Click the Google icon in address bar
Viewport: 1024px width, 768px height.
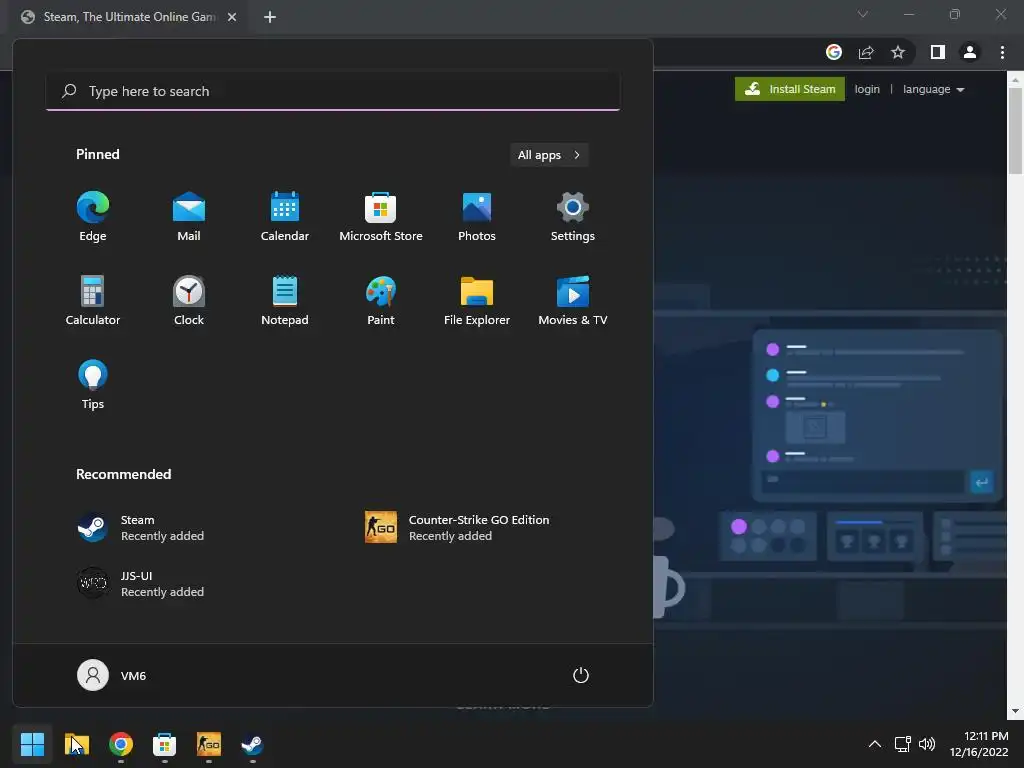click(x=833, y=52)
